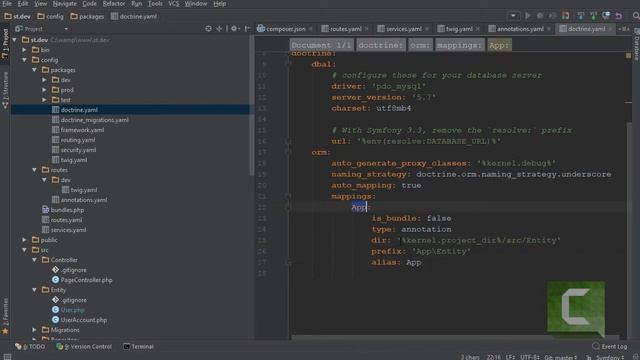The image size is (640, 360).
Task: Open the Terminal tool window
Action: (139, 347)
